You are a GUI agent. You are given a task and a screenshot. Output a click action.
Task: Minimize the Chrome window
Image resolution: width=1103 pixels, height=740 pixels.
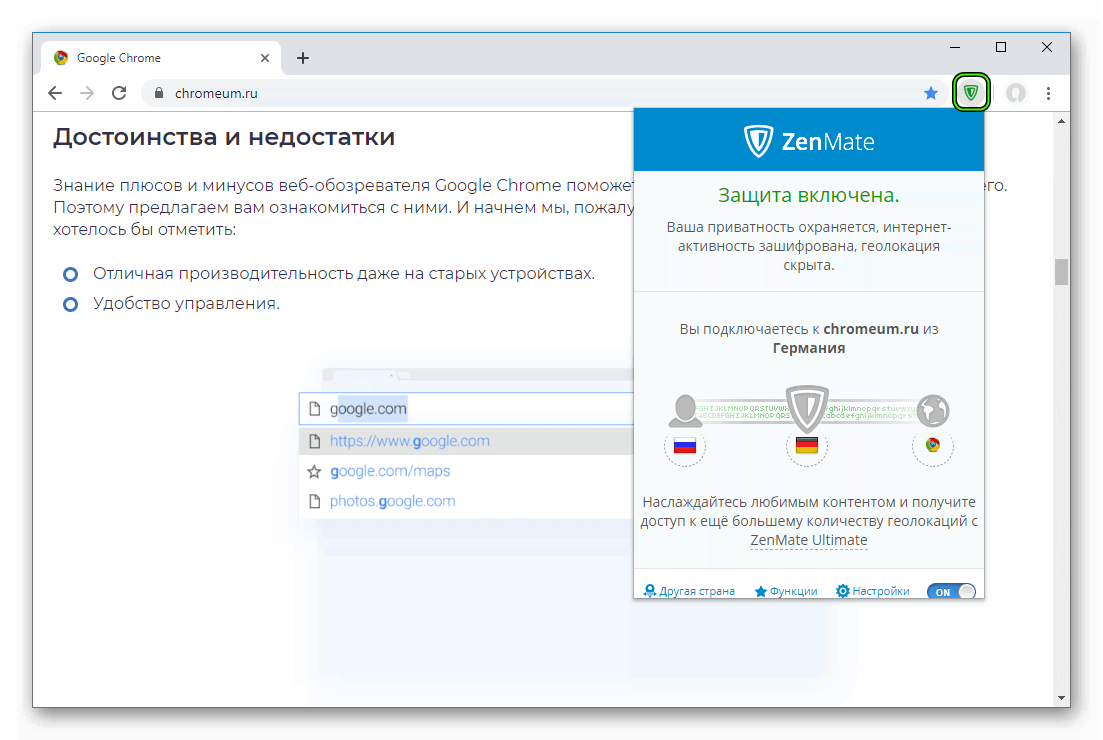click(955, 47)
